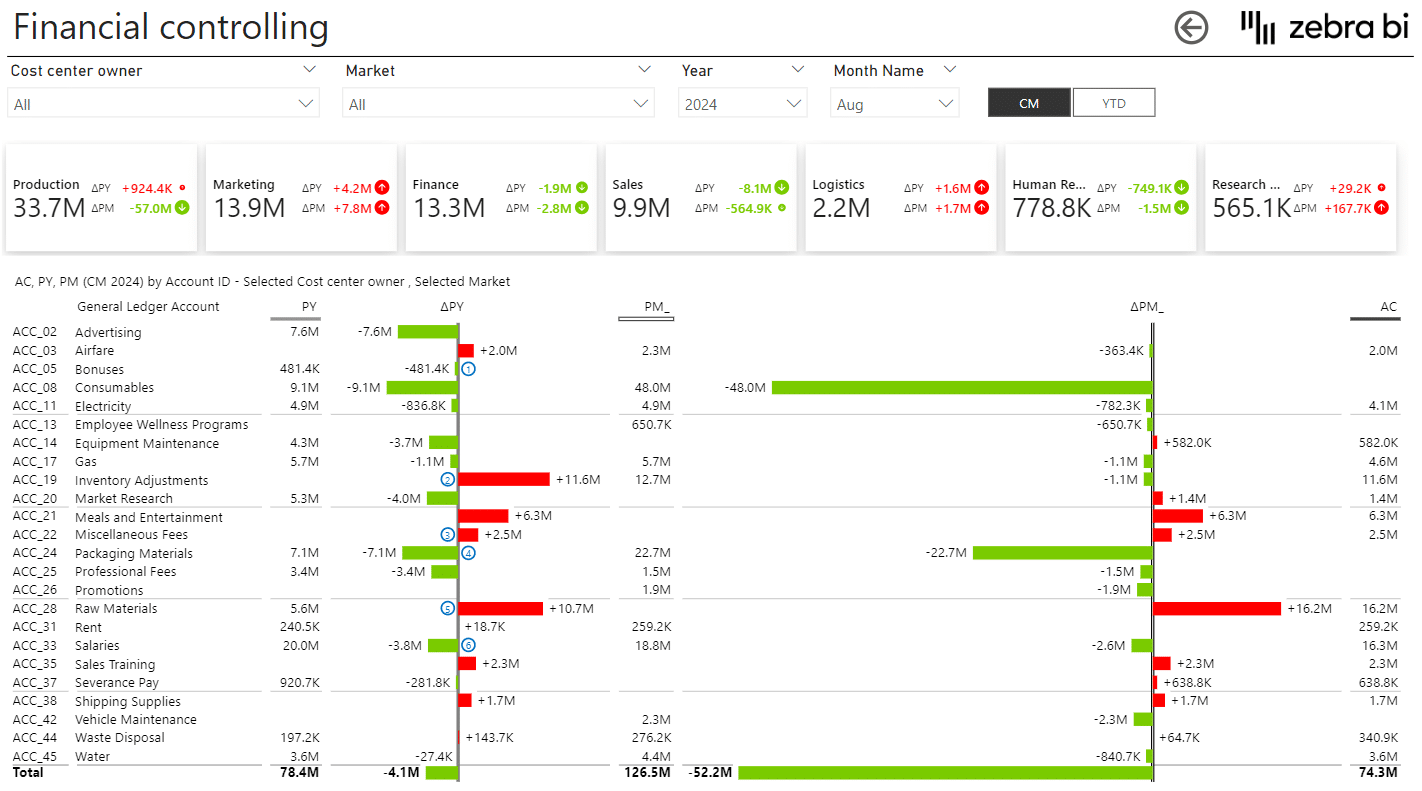This screenshot has height=791, width=1422.
Task: Select the Advertising row in the table
Action: pos(110,331)
